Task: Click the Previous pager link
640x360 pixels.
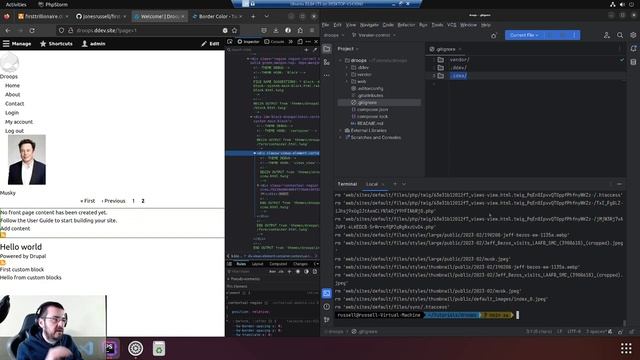Action: click(x=113, y=201)
